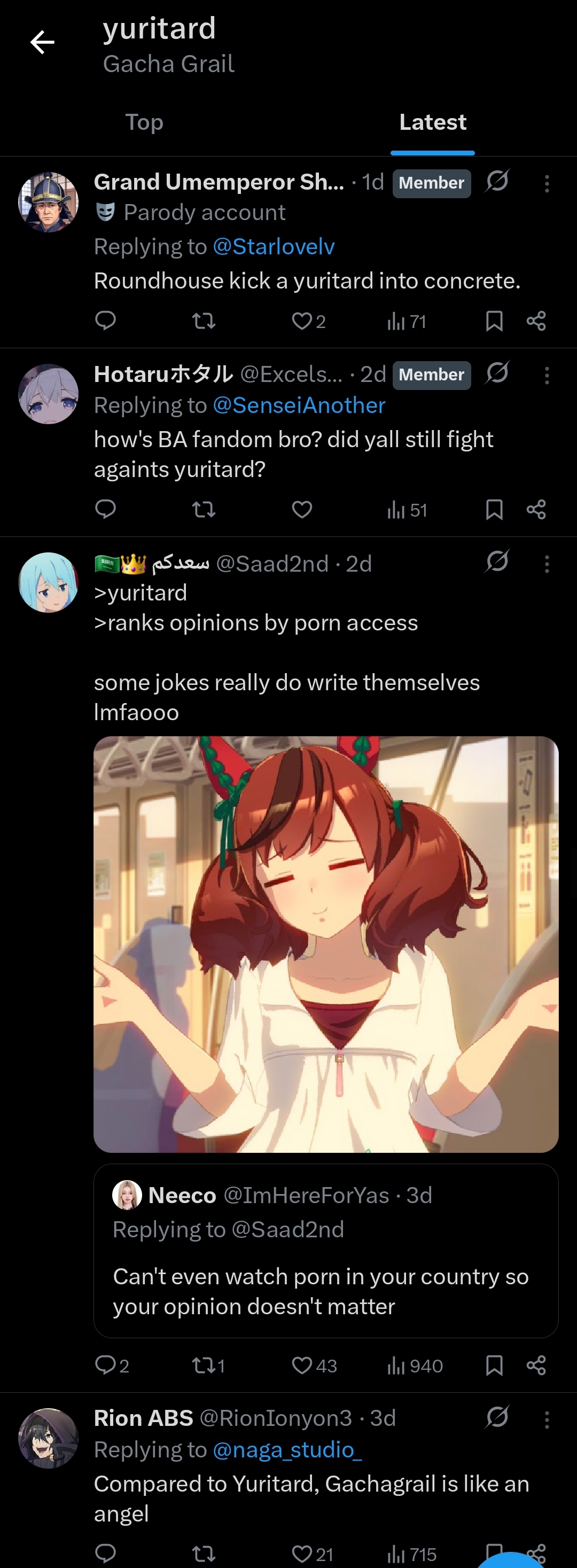The height and width of the screenshot is (1568, 577).
Task: Expand options menu on Hotaru's post
Action: [x=547, y=375]
